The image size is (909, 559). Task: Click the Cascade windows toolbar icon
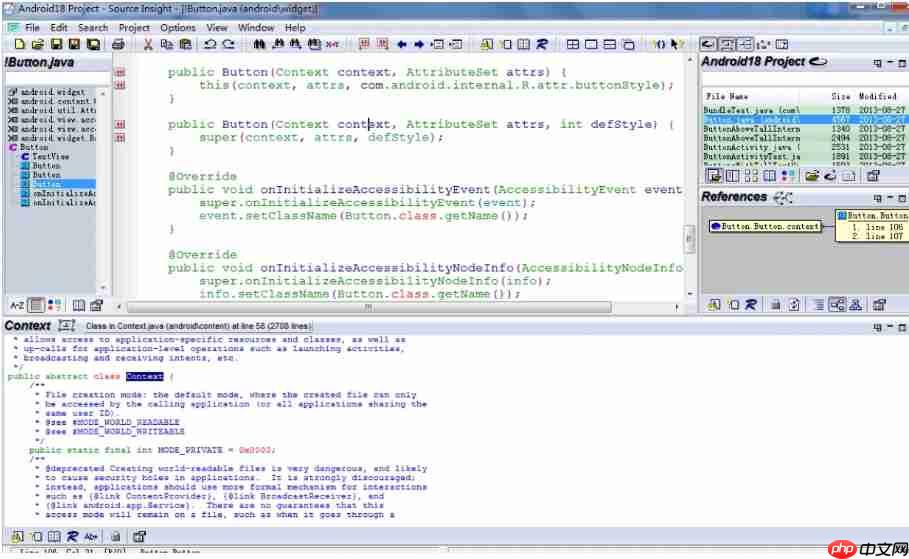coord(628,44)
